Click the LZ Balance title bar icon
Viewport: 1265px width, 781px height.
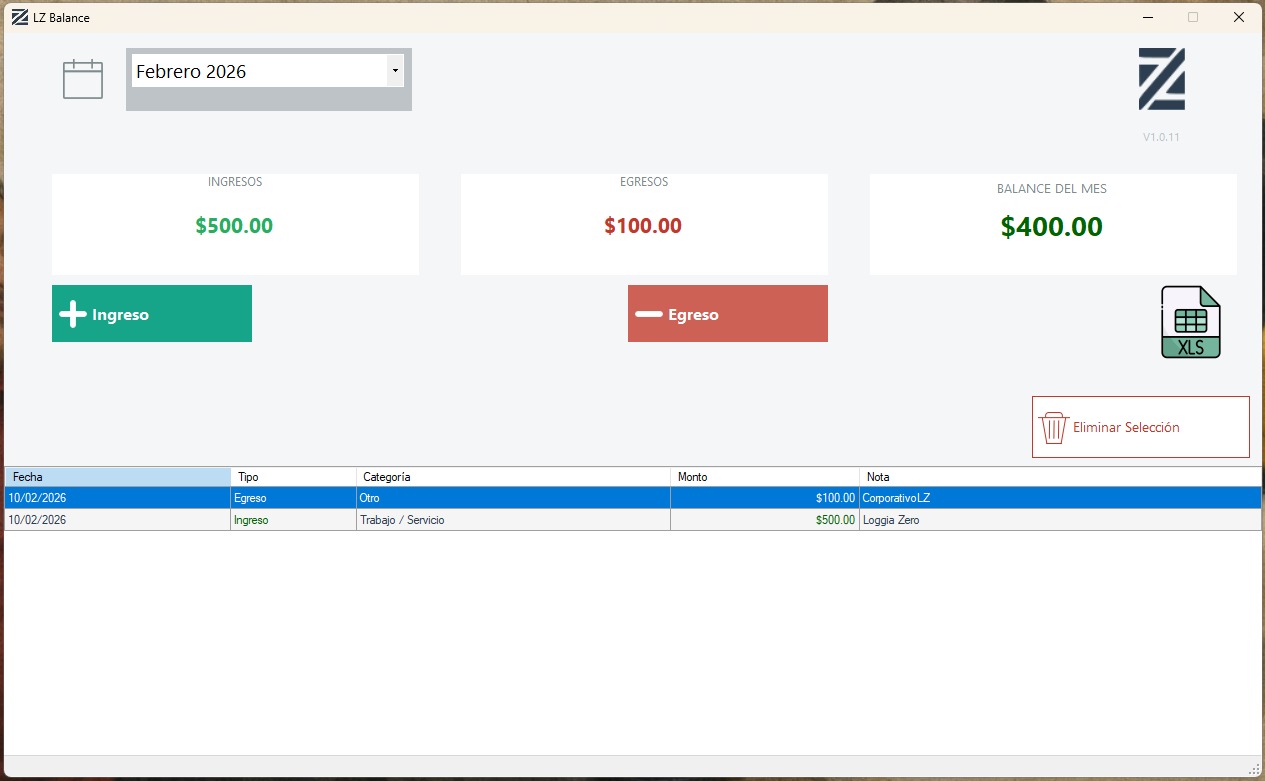[19, 17]
